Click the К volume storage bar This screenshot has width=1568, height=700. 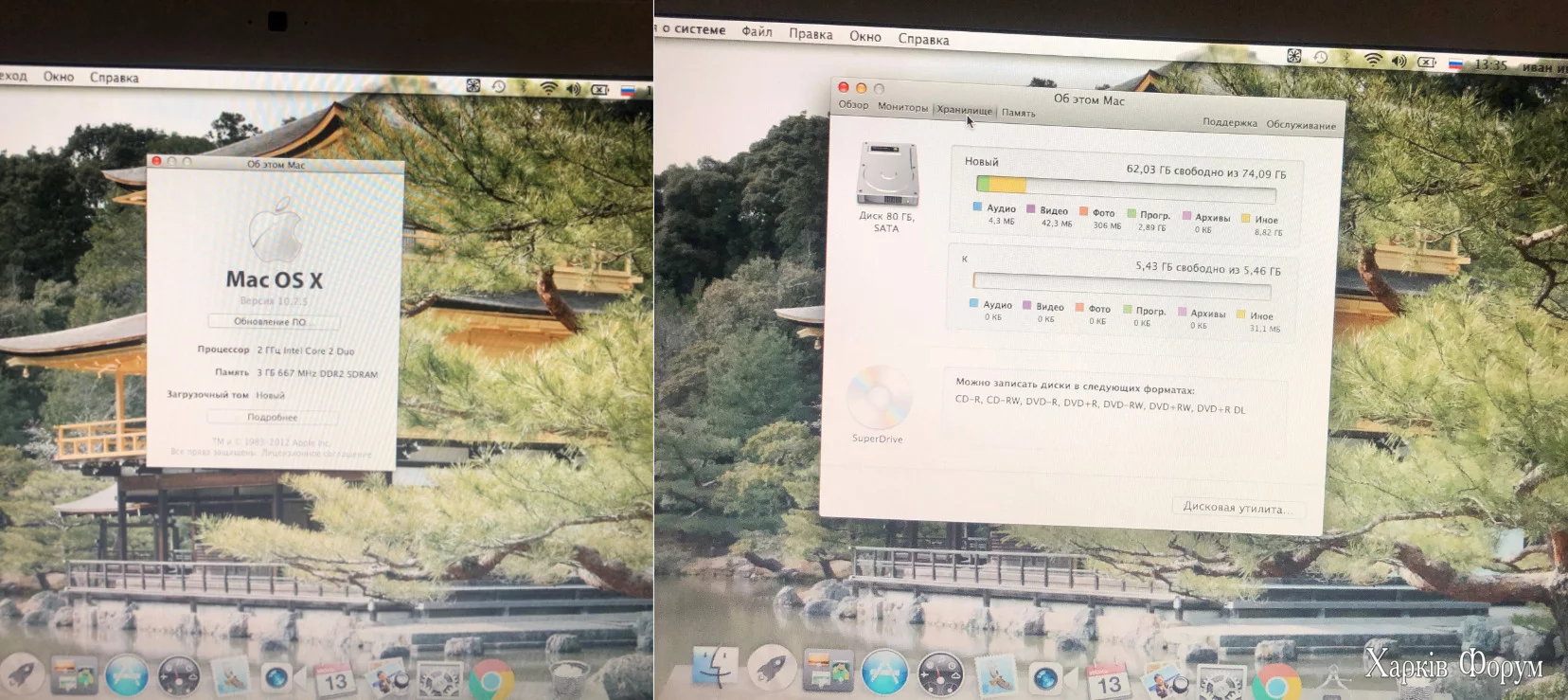tap(1122, 285)
